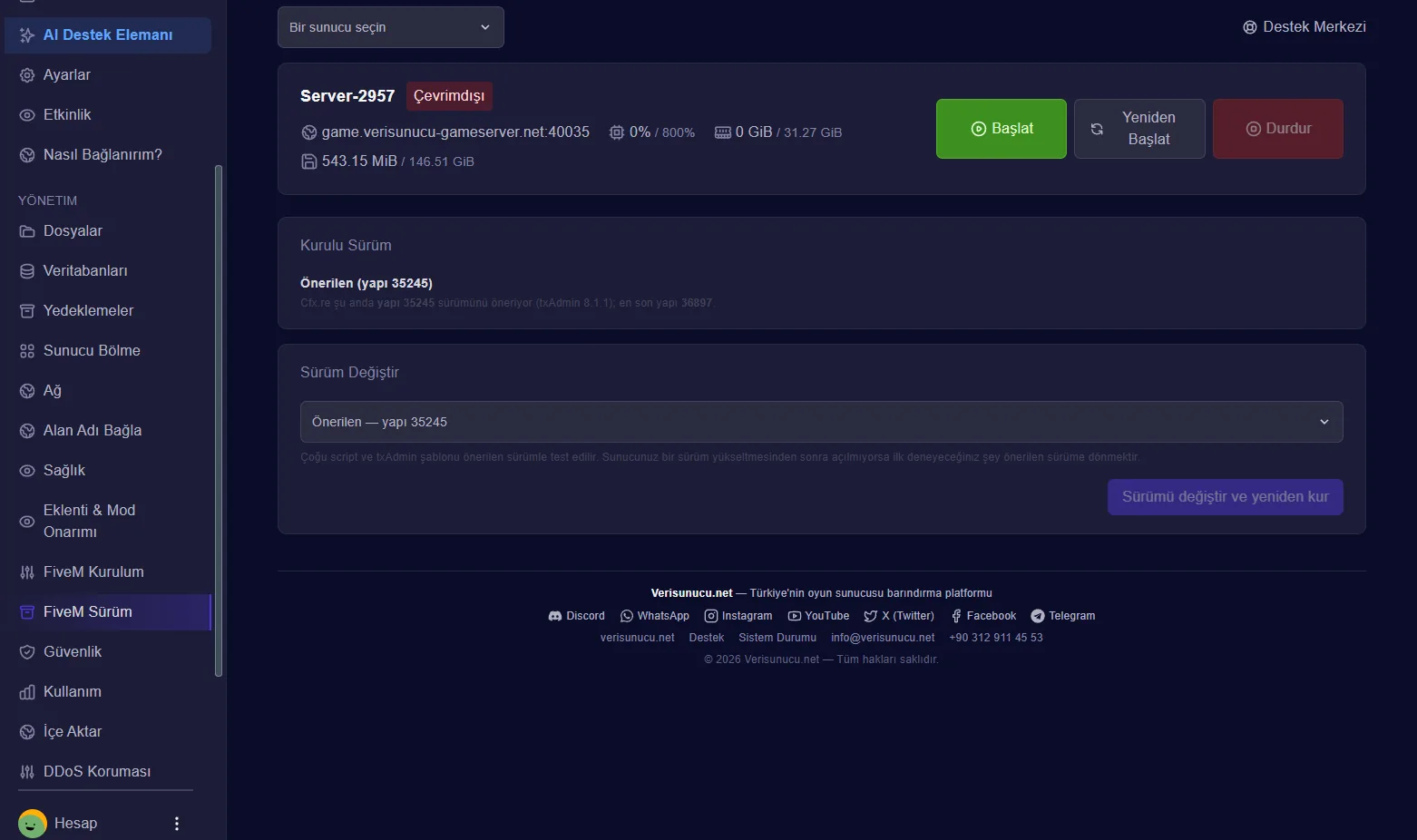Click the Dosyalar folder icon
The image size is (1417, 840).
27,231
